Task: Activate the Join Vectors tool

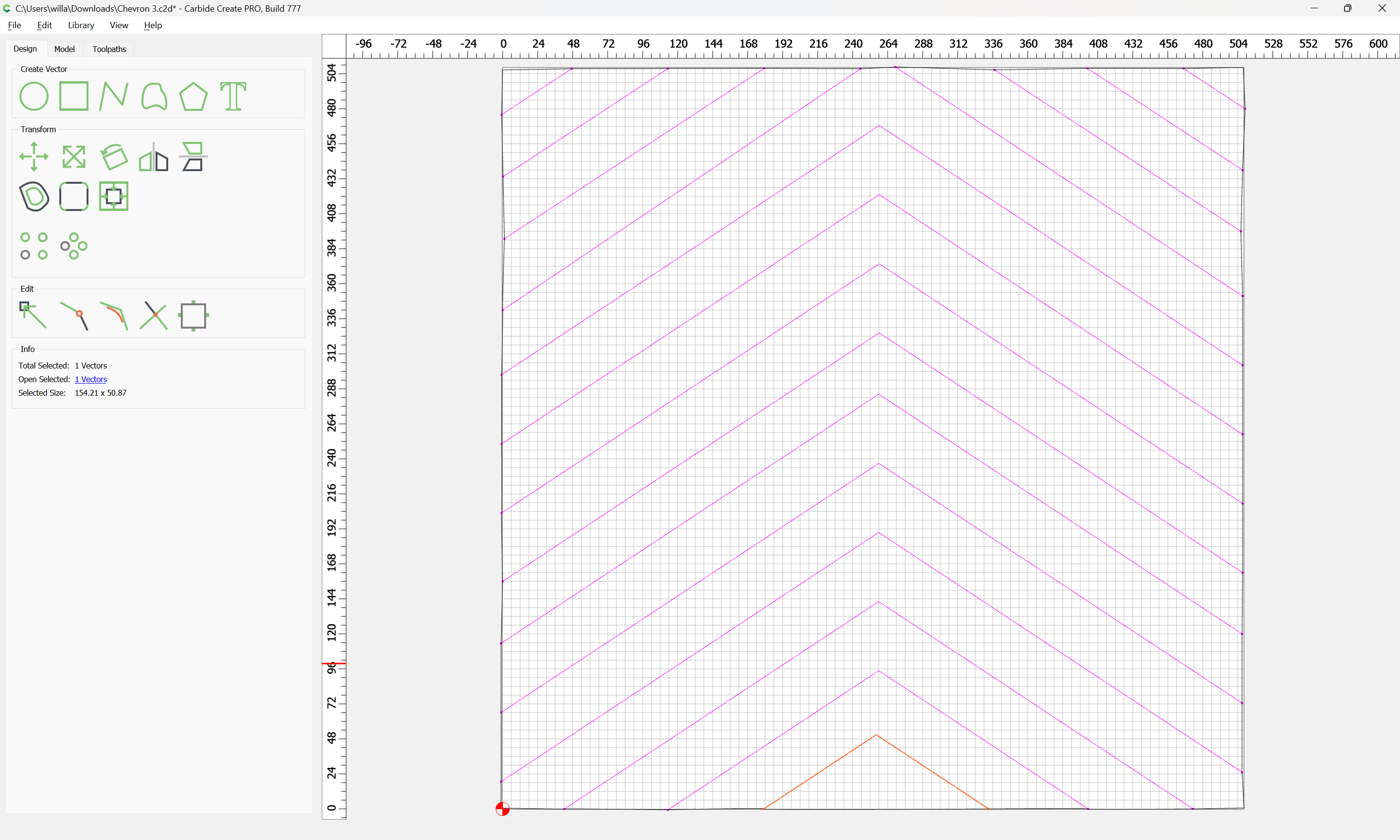Action: tap(73, 315)
